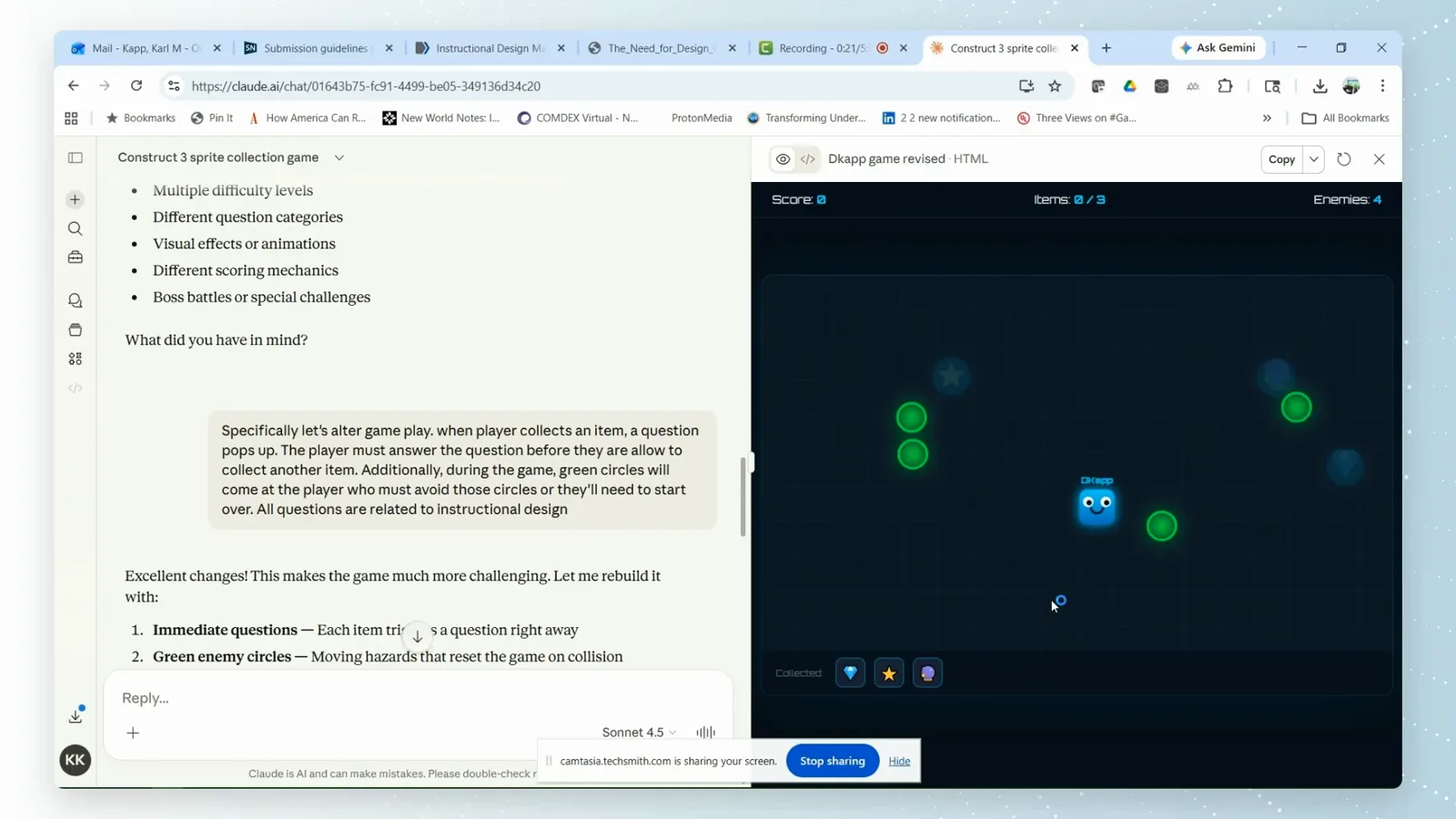Image resolution: width=1456 pixels, height=819 pixels.
Task: Switch to Instructional Design tab
Action: pos(490,48)
